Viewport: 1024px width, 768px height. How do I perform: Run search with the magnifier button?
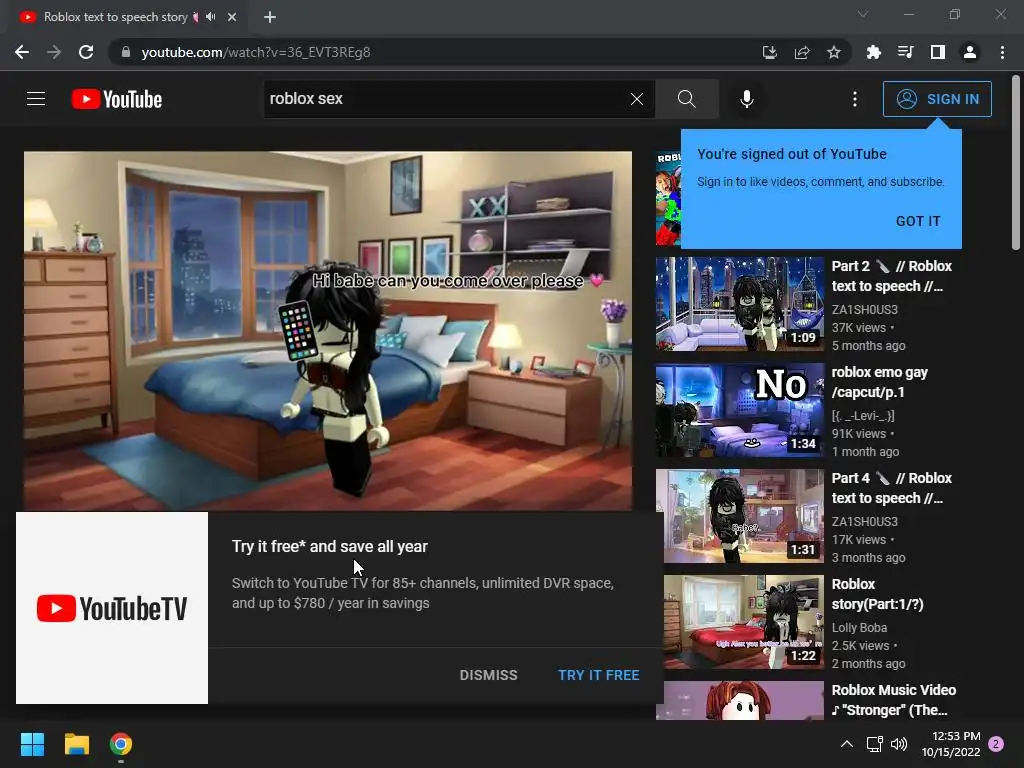coord(686,99)
